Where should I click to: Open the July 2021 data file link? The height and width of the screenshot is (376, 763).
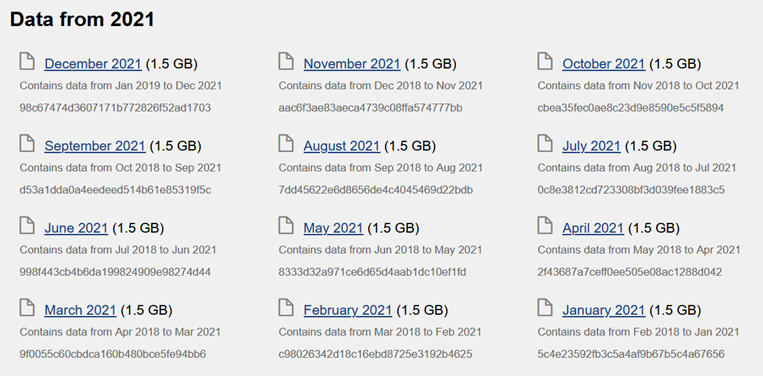(x=591, y=146)
